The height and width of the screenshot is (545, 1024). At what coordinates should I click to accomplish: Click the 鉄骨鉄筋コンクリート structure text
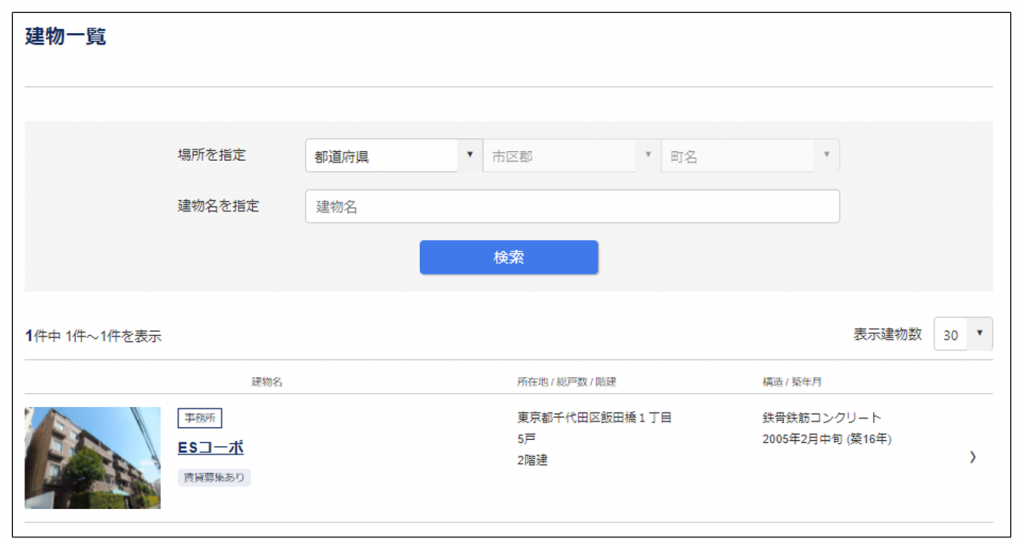(x=821, y=417)
